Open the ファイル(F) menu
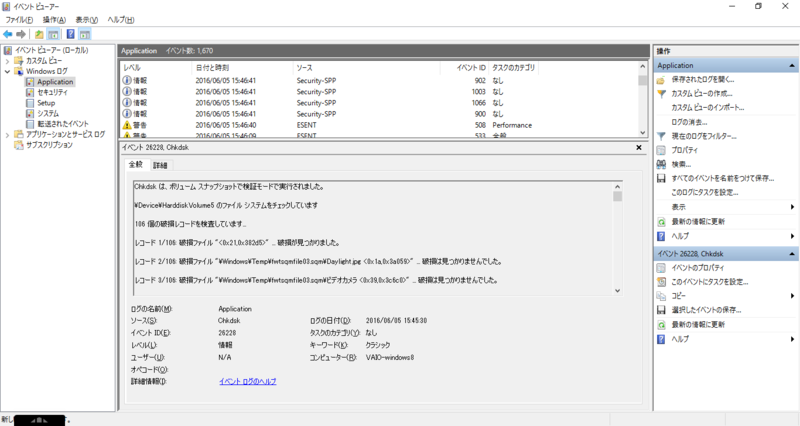This screenshot has width=800, height=426. coord(19,20)
